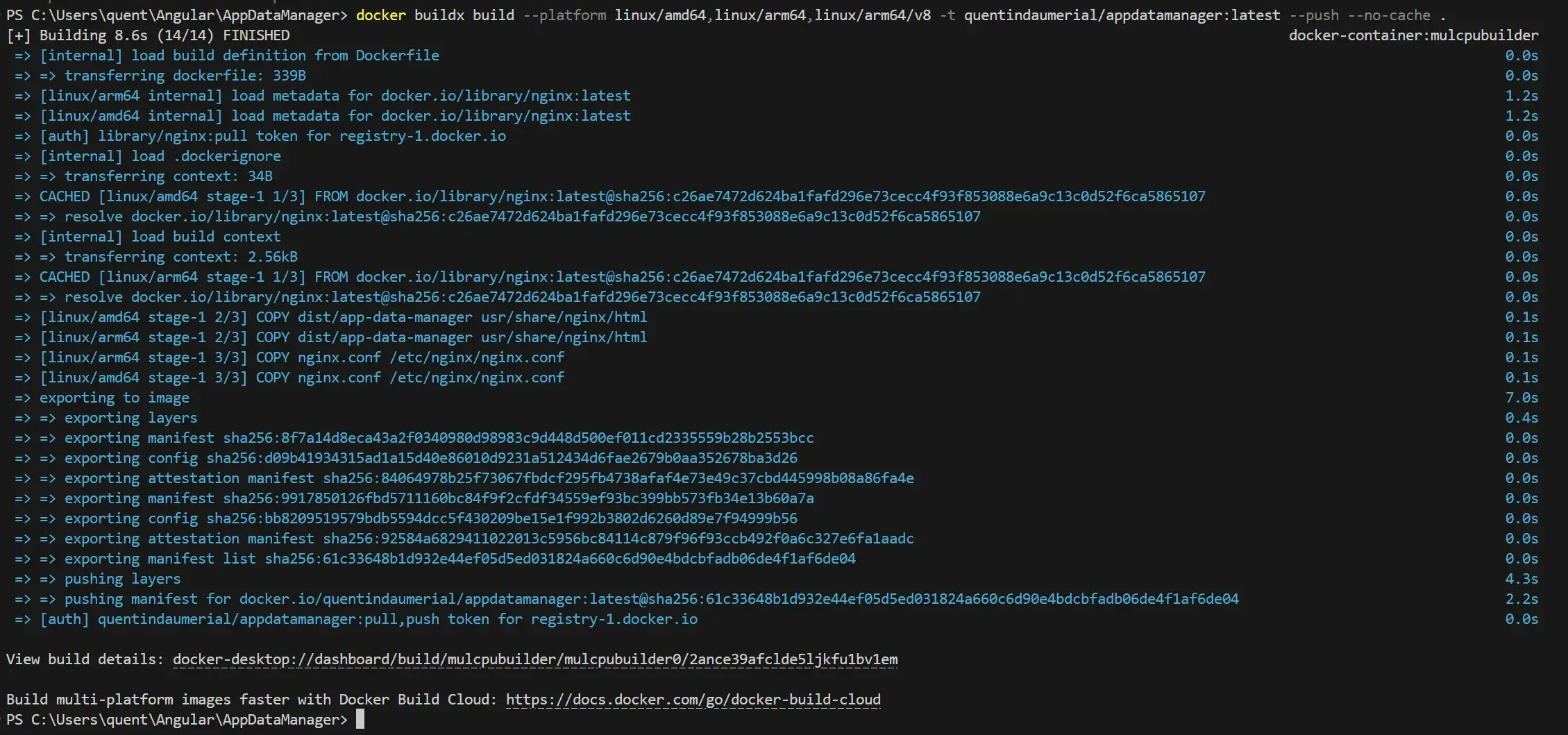Click the 'quentindaumerial/appdatamanager:latest' tag in command
1568x735 pixels.
(1122, 15)
